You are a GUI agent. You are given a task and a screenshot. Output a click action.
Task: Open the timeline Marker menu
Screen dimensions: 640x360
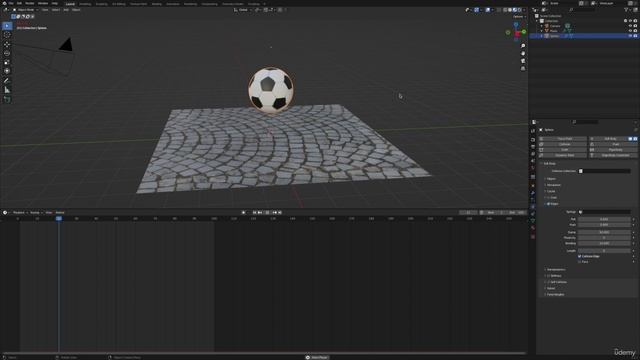(x=60, y=213)
